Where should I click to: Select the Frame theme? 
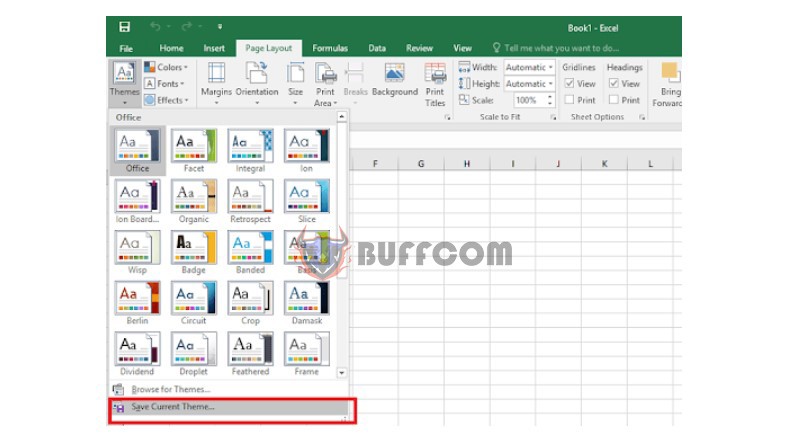pos(307,354)
